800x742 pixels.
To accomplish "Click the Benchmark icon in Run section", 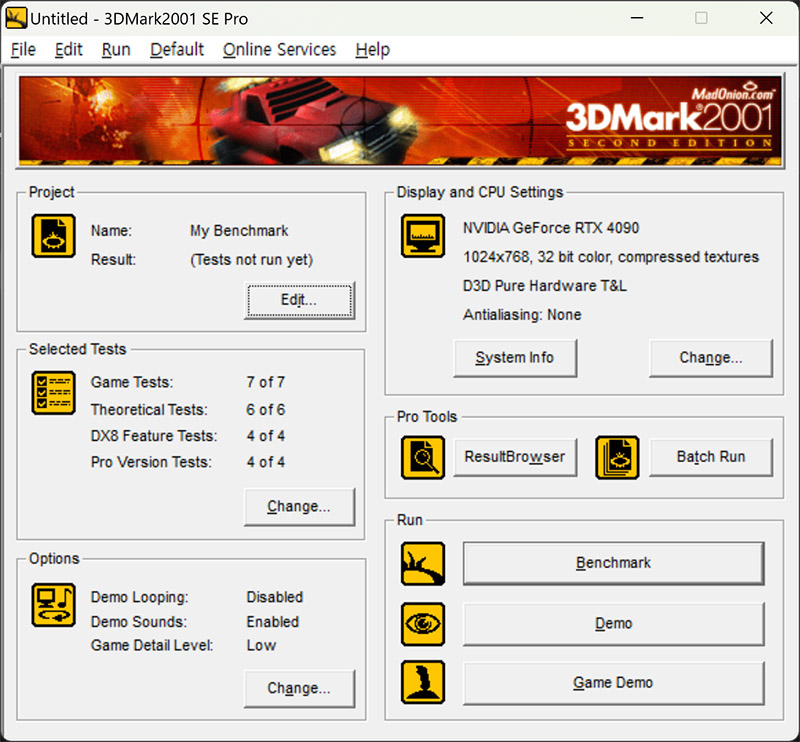I will (x=422, y=563).
